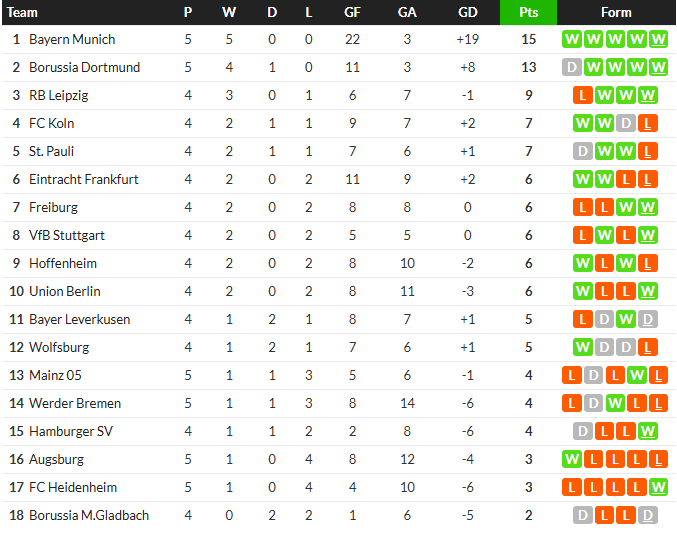Click the Form column header
This screenshot has height=536, width=677.
click(616, 12)
